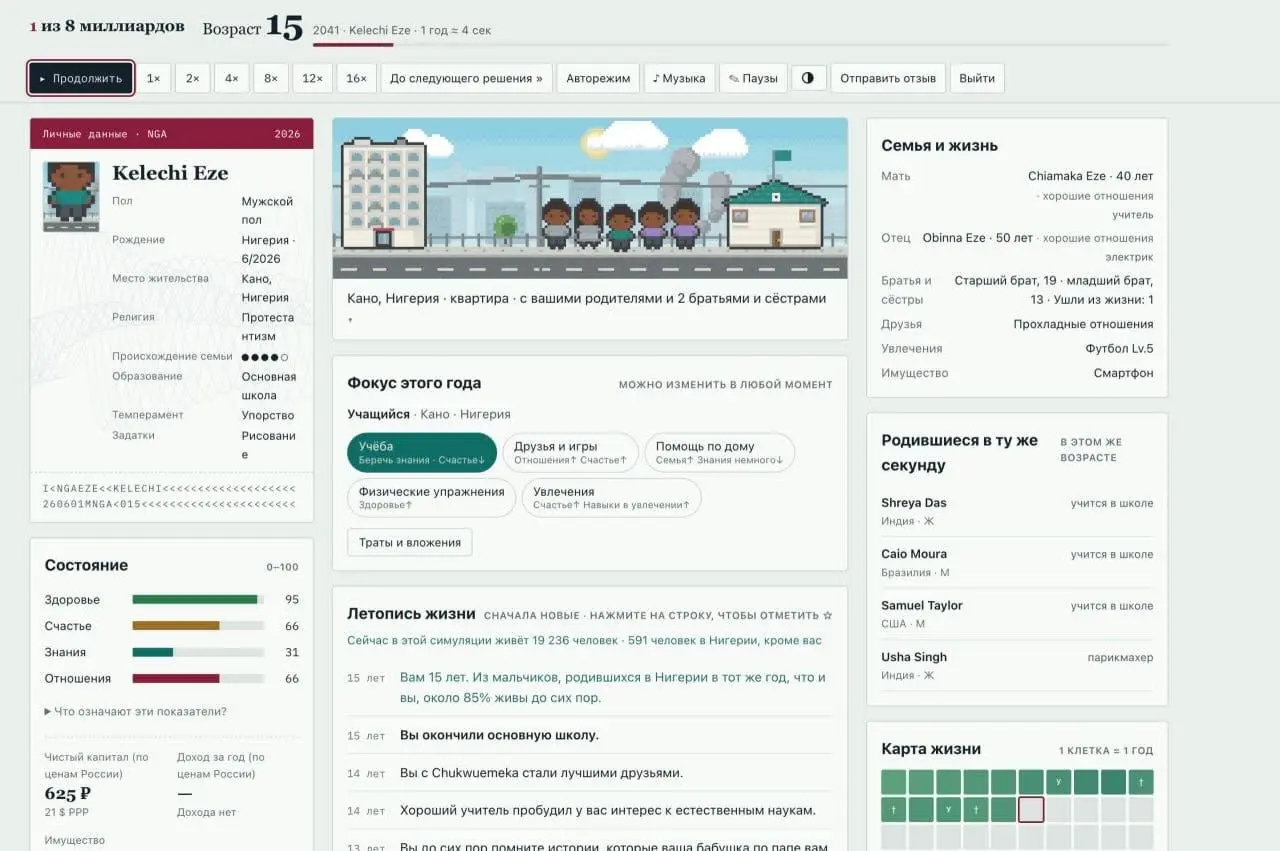Screen dimensions: 1280x851
Task: Mark the 'Вы окончили основную школу' entry
Action: (x=590, y=735)
